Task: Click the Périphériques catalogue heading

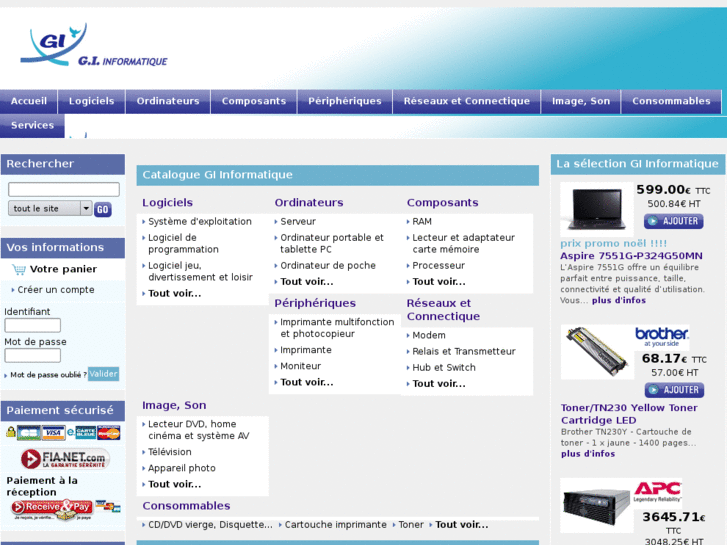Action: [315, 303]
